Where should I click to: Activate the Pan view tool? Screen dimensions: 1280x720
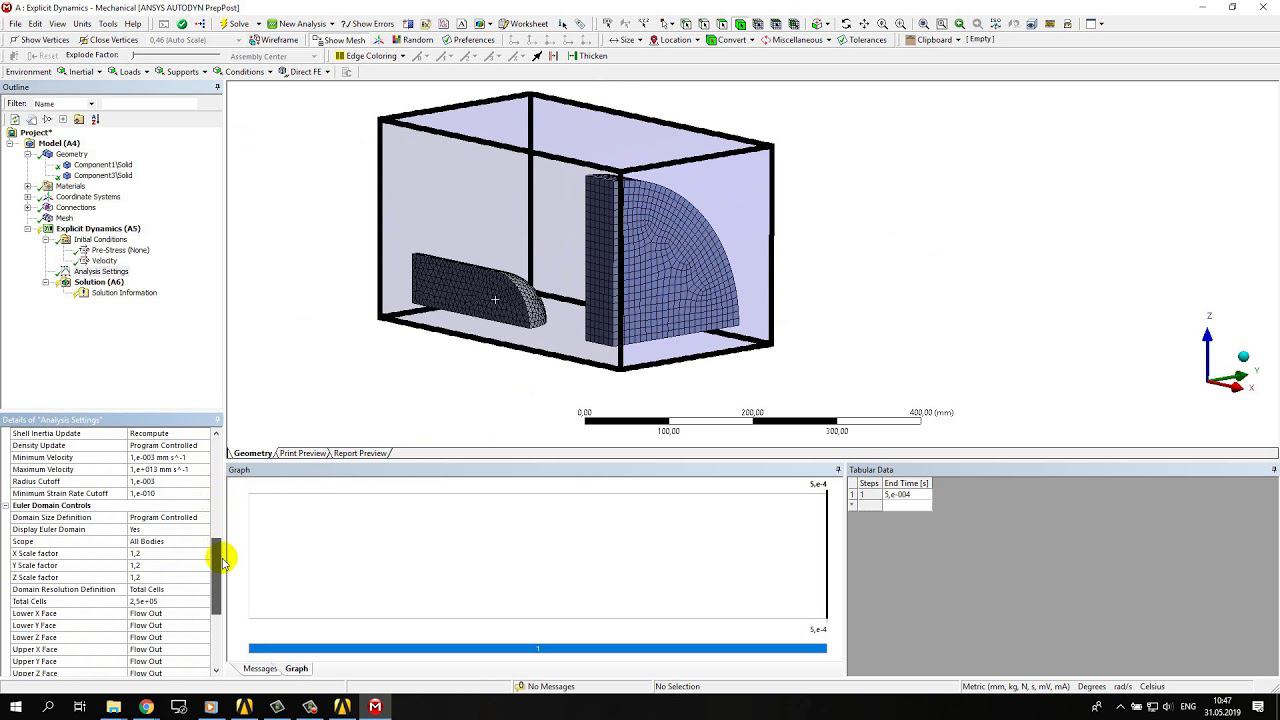[864, 24]
